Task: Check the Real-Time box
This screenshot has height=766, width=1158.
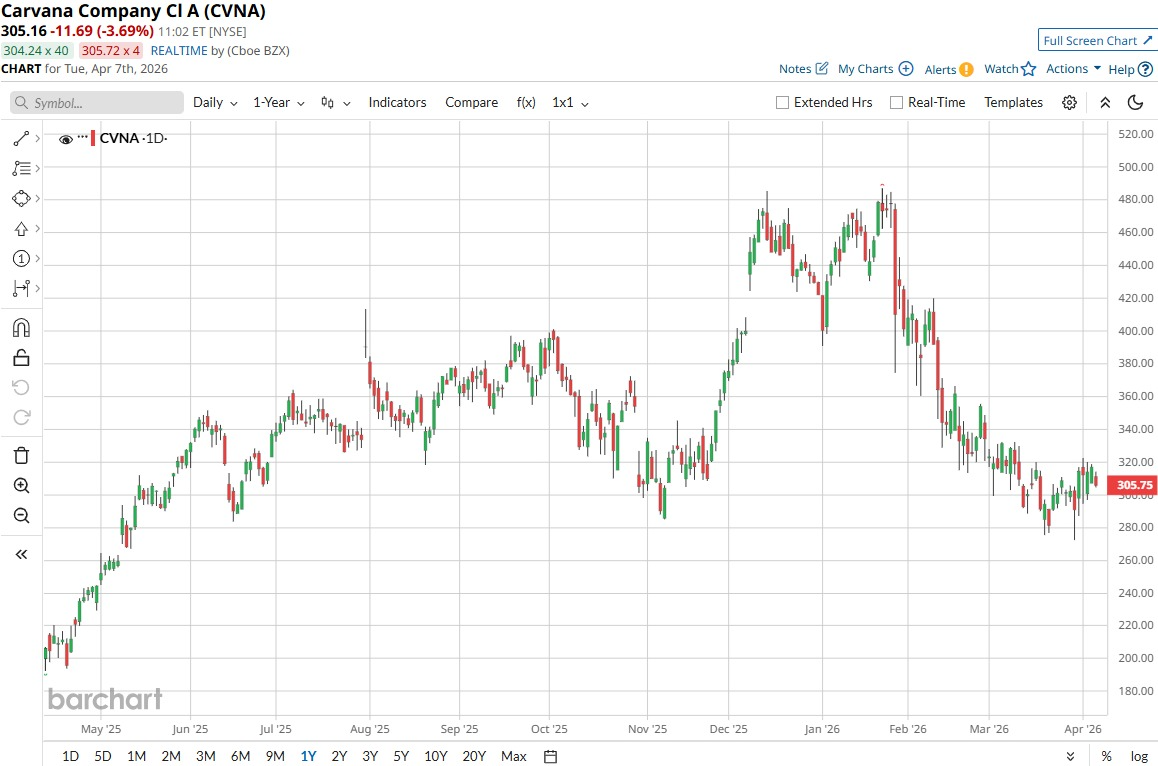Action: coord(896,102)
